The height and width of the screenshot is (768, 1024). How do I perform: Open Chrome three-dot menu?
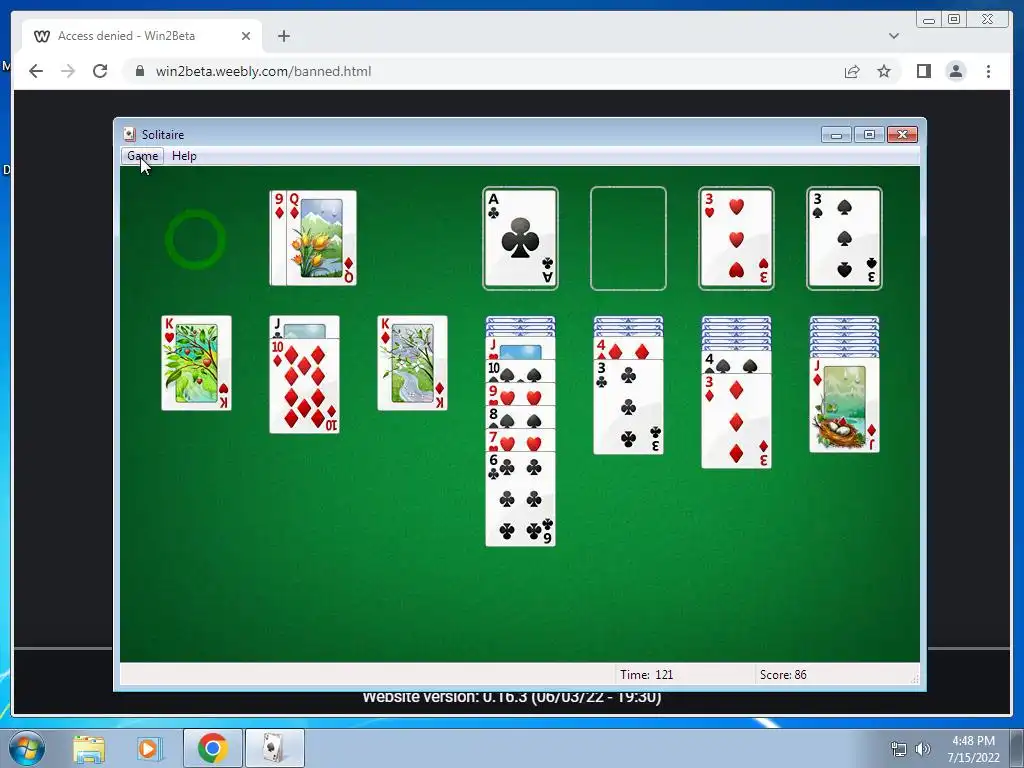988,71
